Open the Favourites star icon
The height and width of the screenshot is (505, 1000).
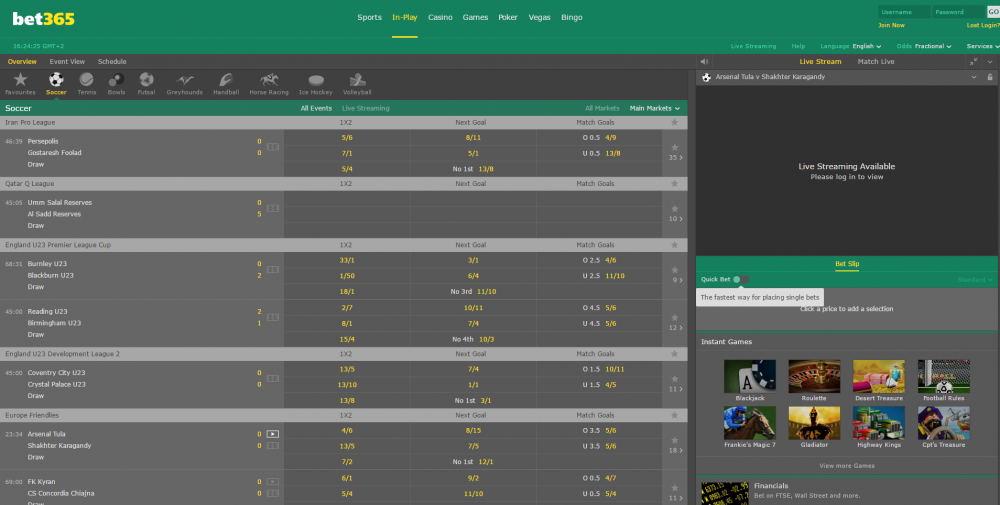coord(20,80)
